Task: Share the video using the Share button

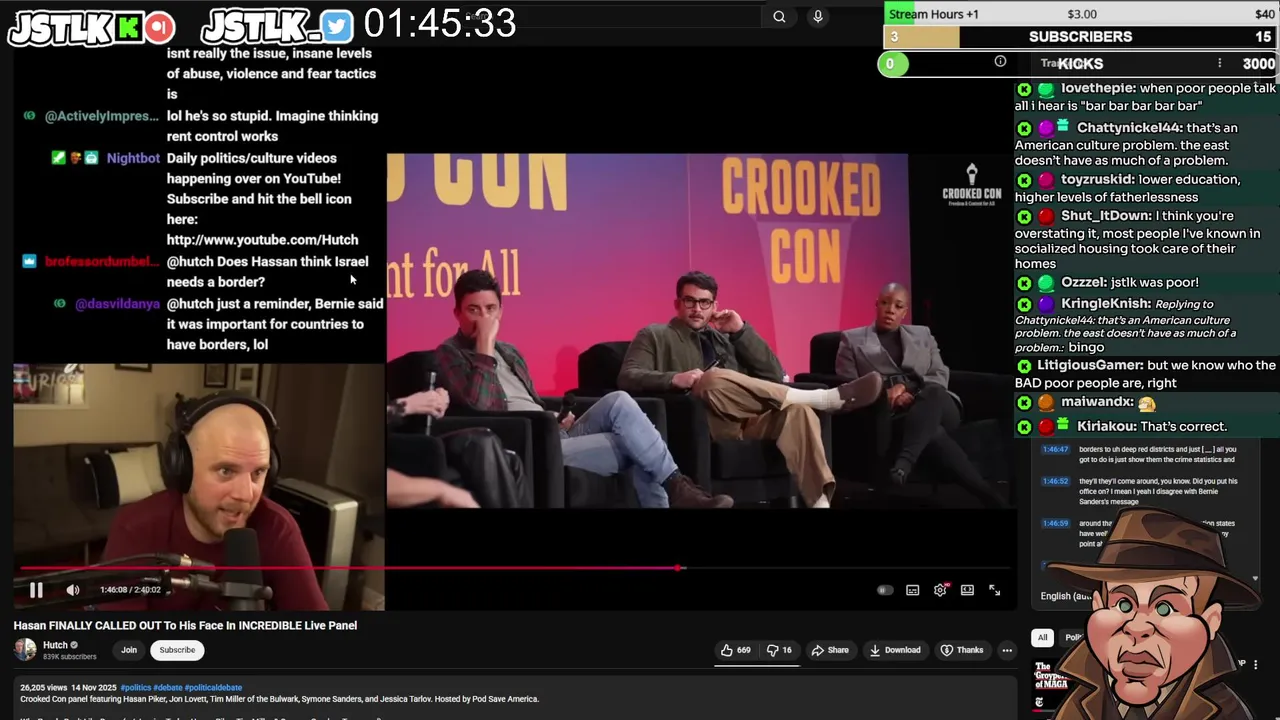Action: click(x=830, y=650)
